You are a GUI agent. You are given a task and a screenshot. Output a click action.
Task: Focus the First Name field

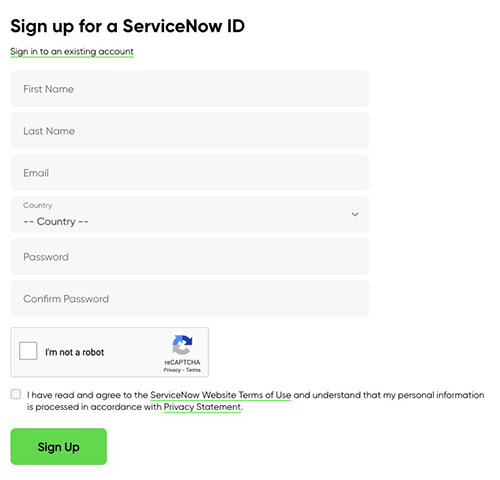click(190, 89)
